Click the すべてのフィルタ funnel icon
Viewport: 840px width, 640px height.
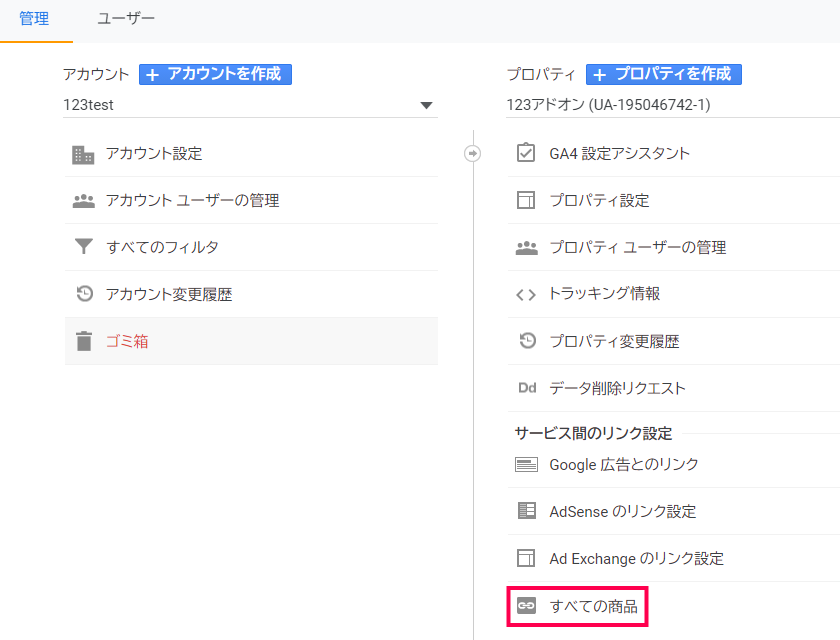click(x=84, y=246)
